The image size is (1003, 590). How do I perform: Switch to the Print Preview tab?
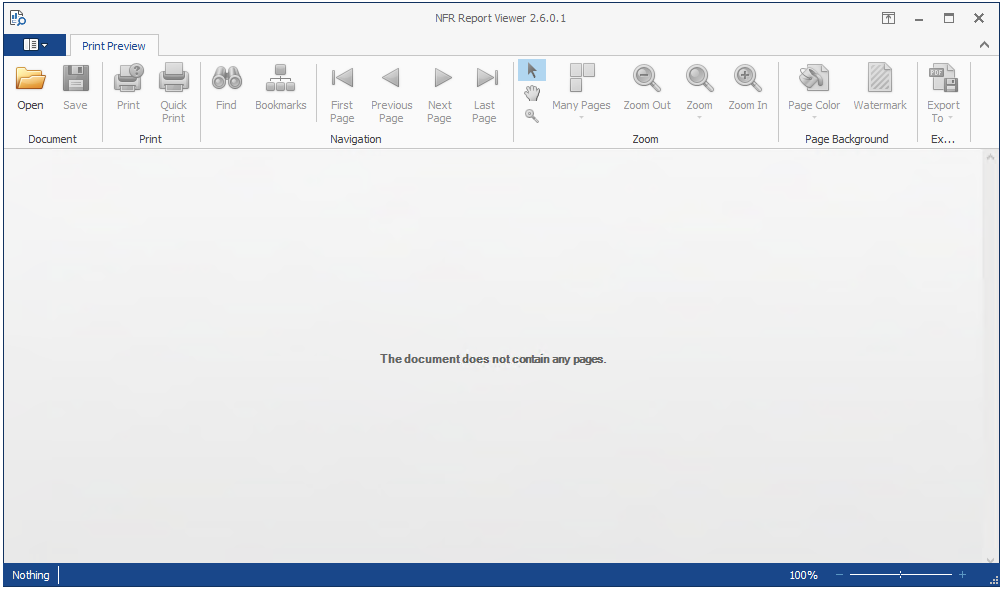(114, 46)
